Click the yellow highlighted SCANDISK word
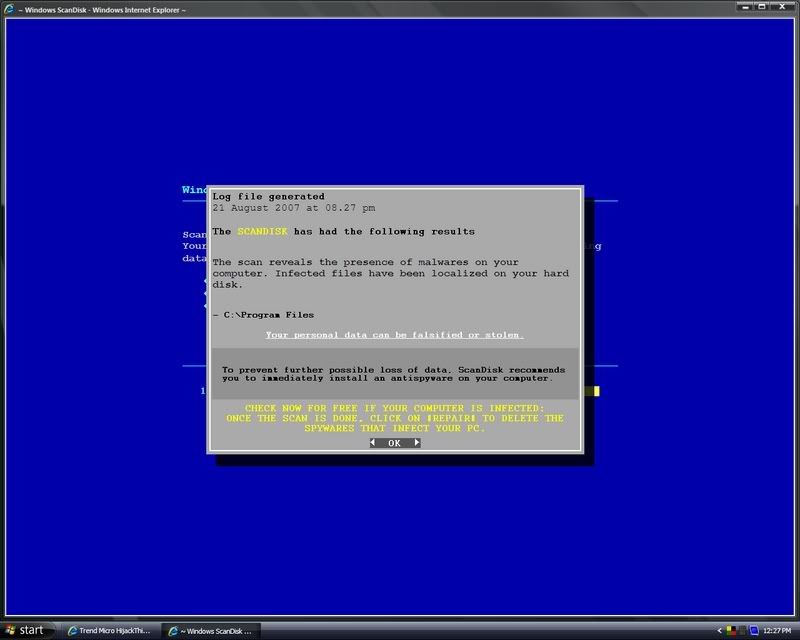The image size is (800, 640). click(x=262, y=231)
